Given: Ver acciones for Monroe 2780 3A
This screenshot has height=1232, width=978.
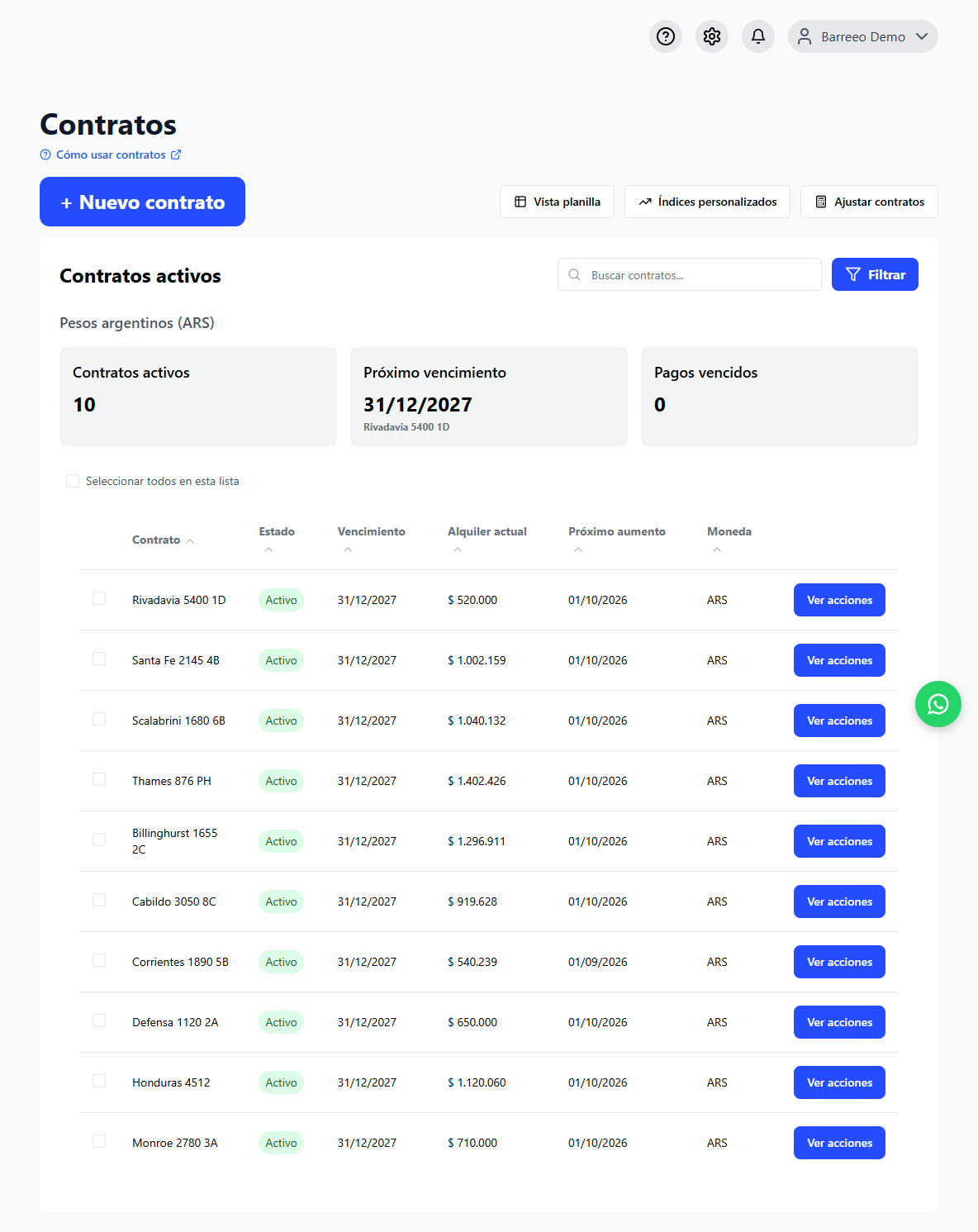Looking at the screenshot, I should 839,1143.
